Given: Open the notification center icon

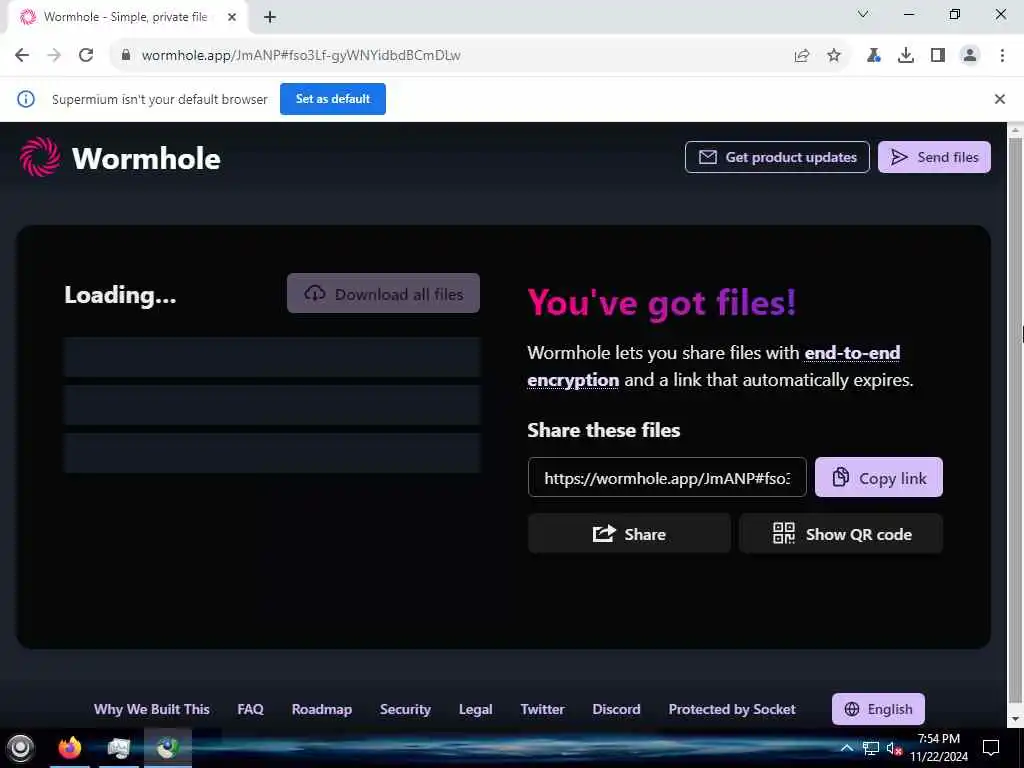Looking at the screenshot, I should click(991, 748).
